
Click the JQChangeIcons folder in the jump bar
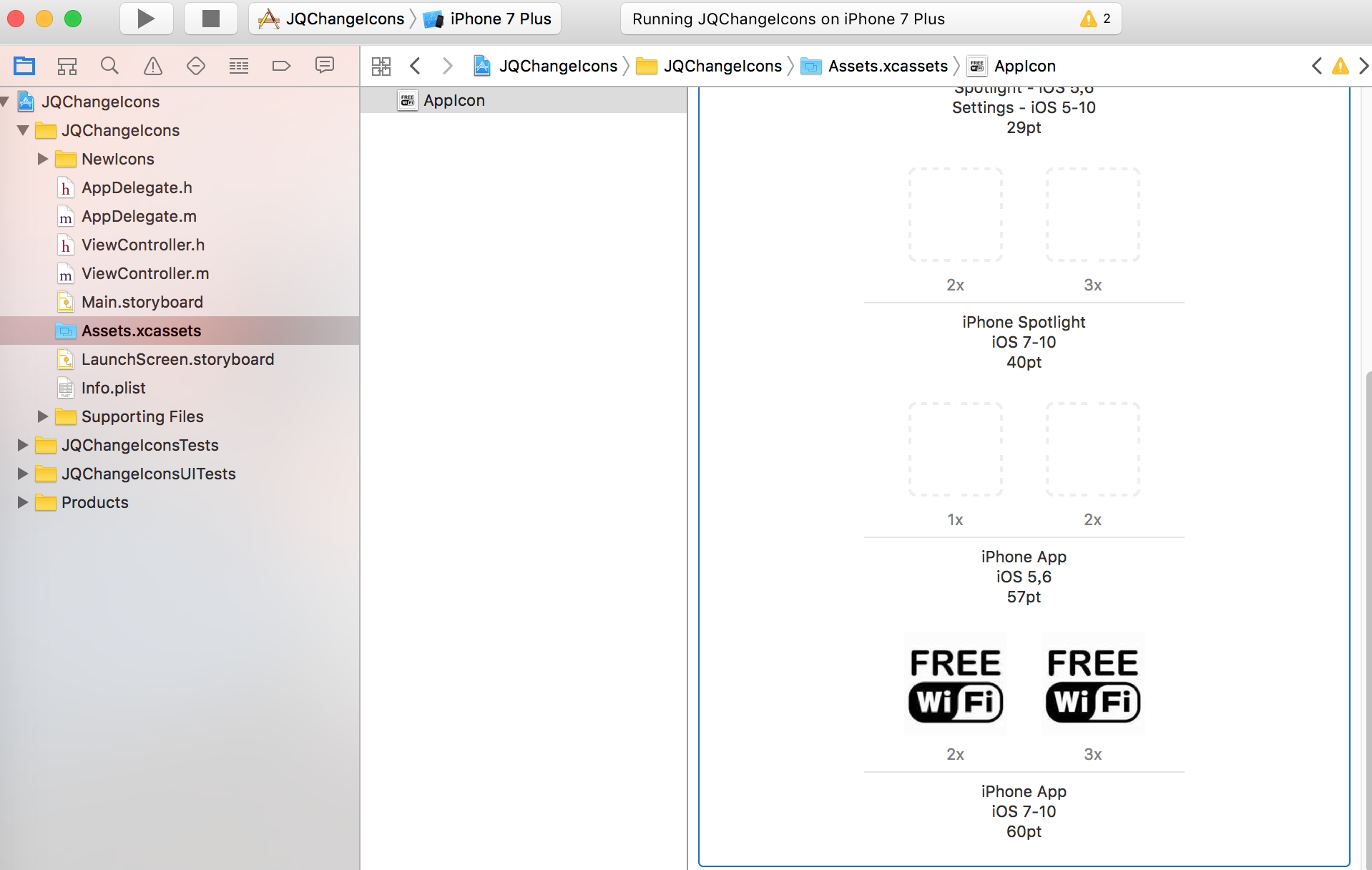coord(710,66)
